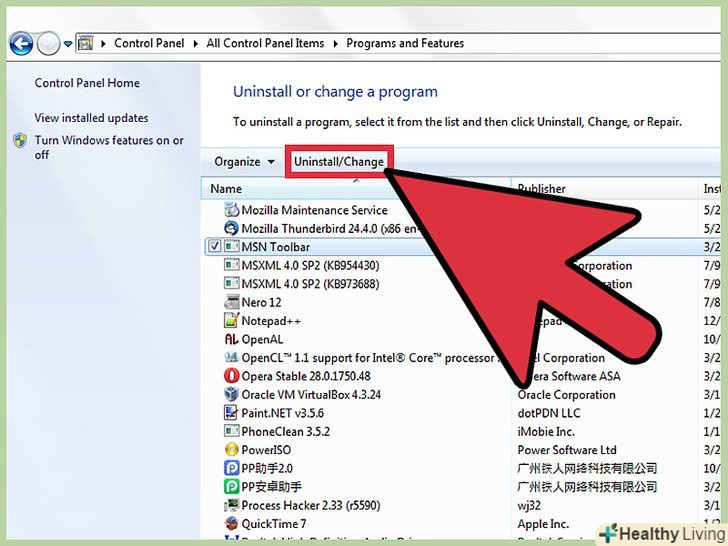Select the QuickTime 7 entry name
The width and height of the screenshot is (728, 546).
(x=274, y=523)
